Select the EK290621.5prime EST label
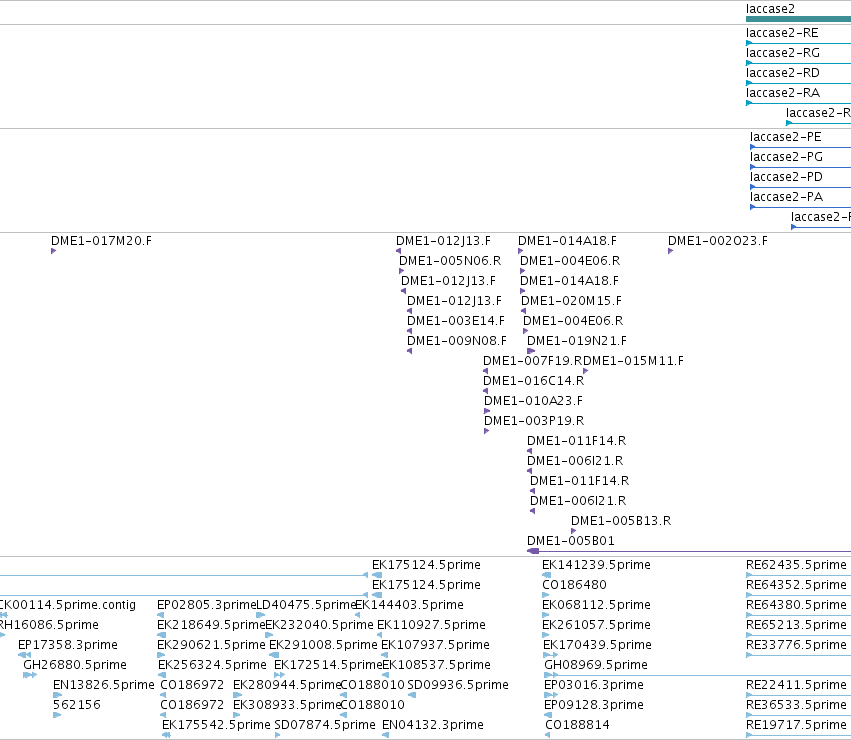 [x=211, y=646]
